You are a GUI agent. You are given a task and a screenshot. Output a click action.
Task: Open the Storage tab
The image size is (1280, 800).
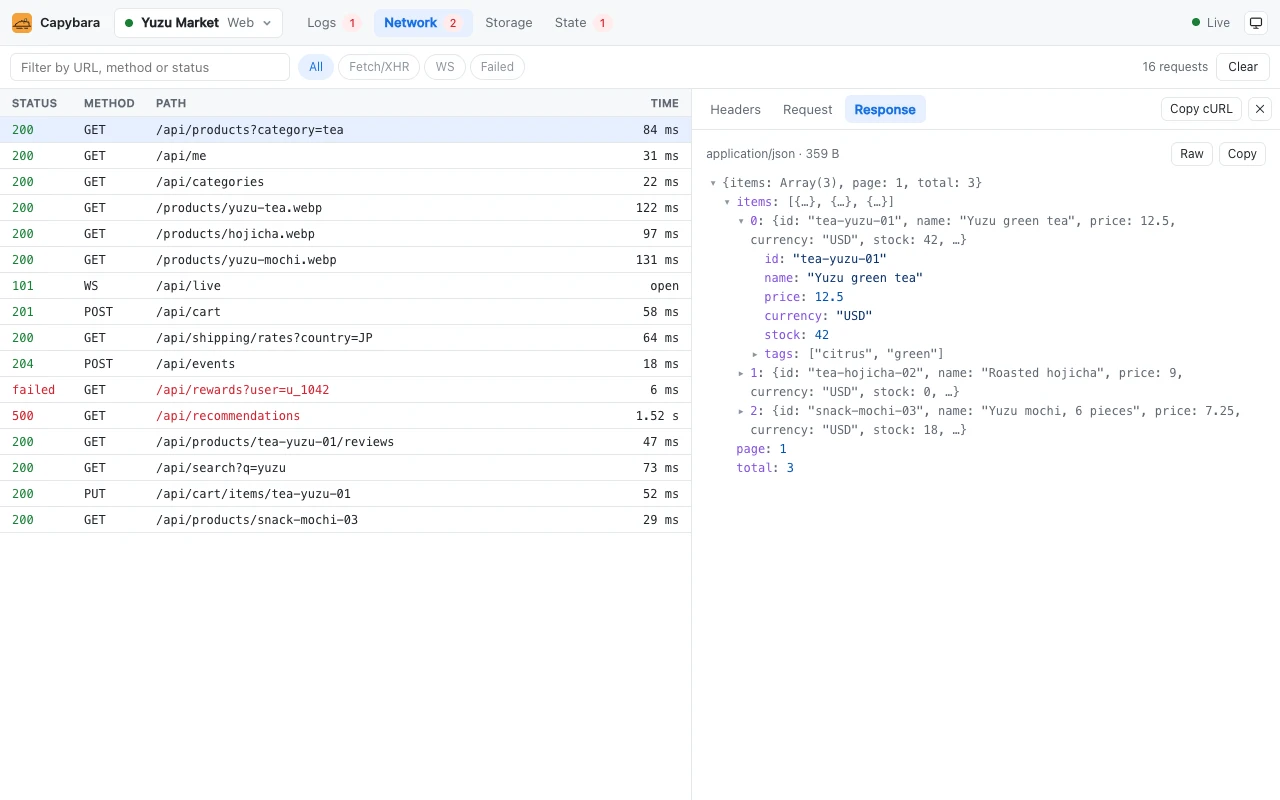(509, 23)
